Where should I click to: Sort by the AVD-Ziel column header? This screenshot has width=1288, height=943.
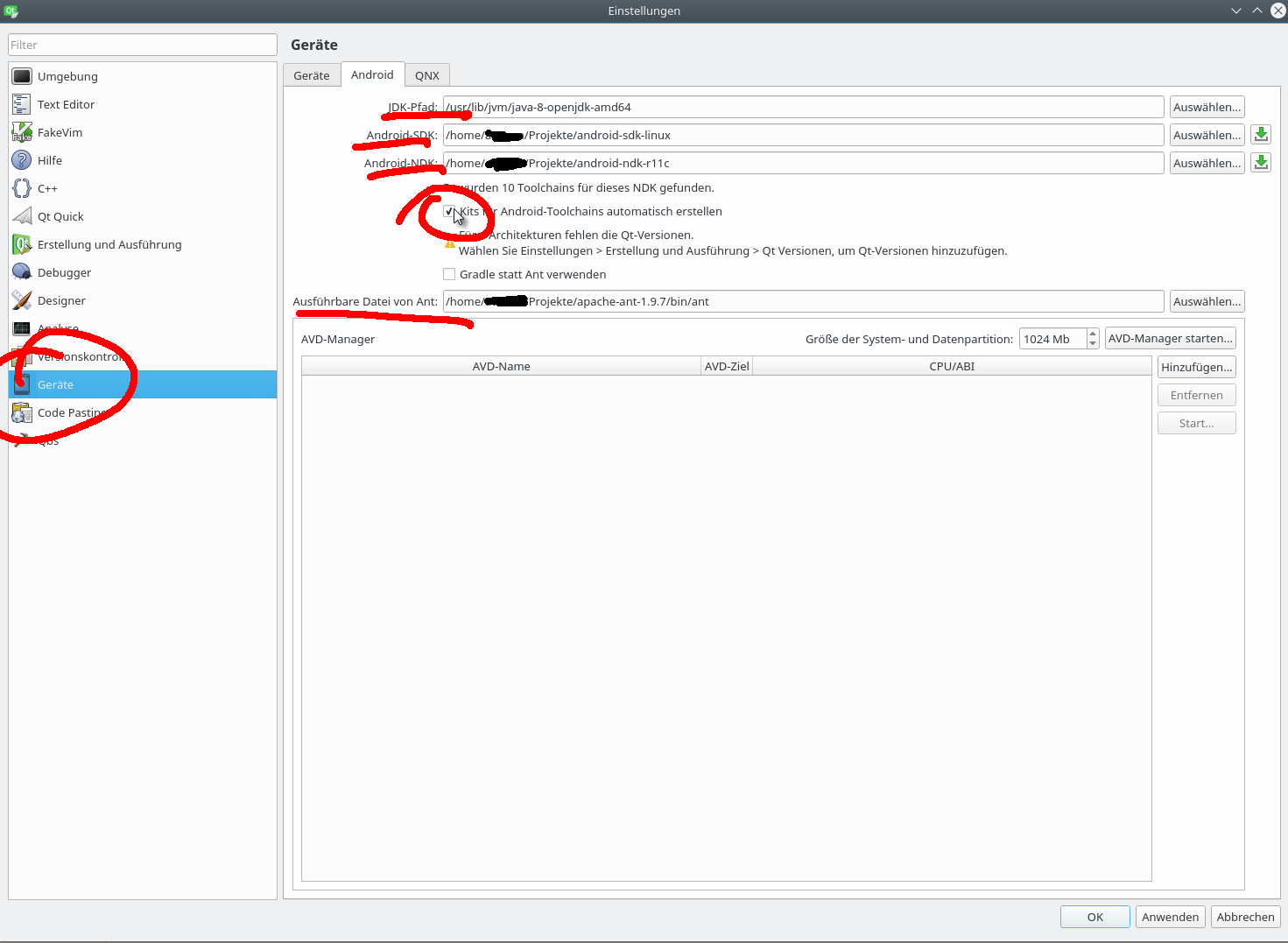pyautogui.click(x=727, y=366)
